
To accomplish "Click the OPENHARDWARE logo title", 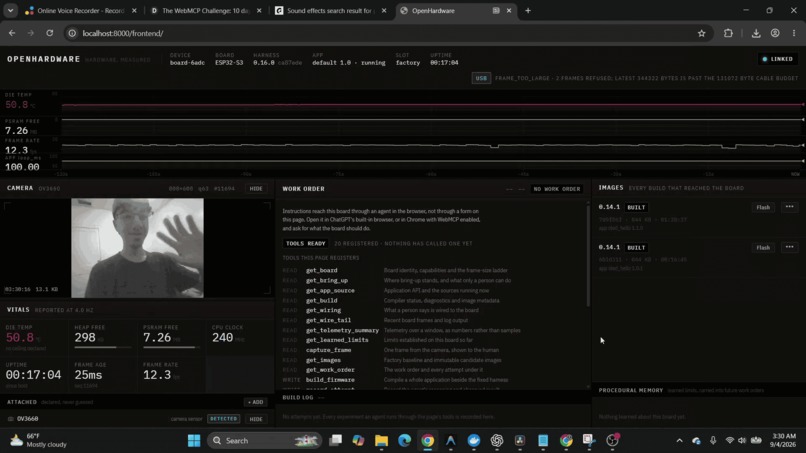I will click(x=44, y=59).
